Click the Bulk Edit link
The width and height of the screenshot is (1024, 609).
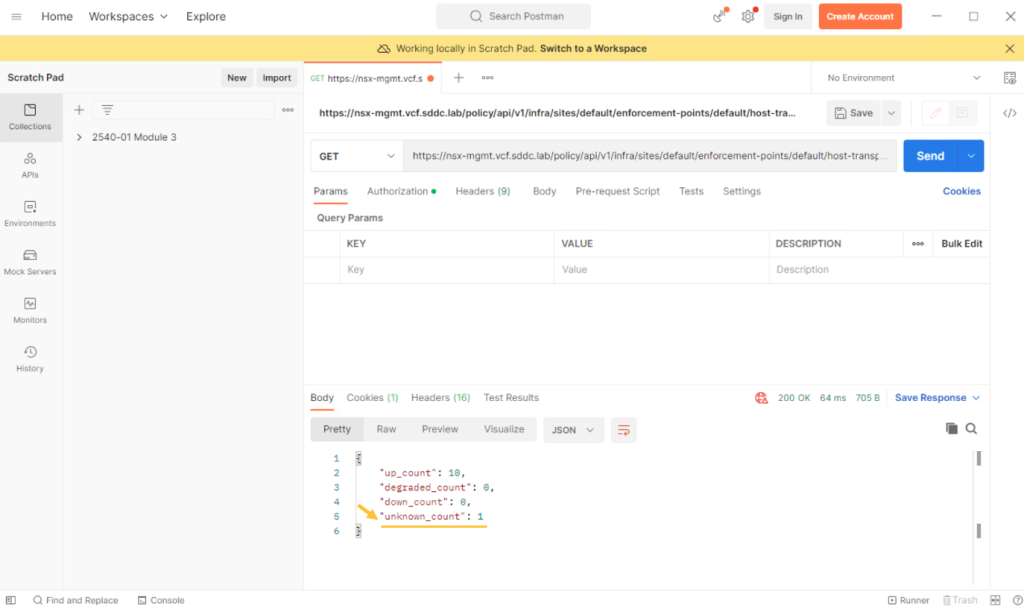tap(961, 243)
